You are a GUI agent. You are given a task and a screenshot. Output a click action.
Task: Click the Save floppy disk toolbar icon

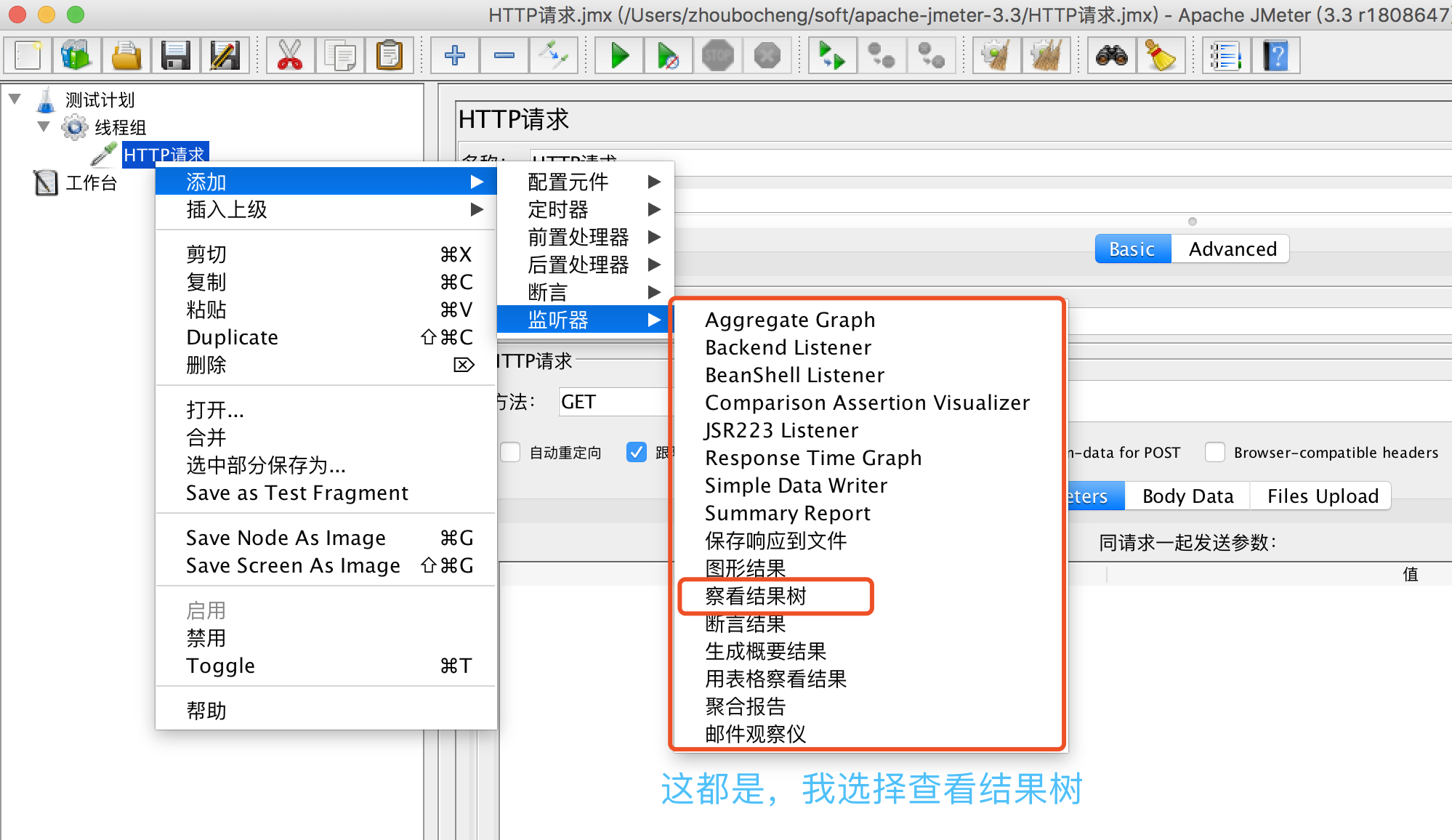click(175, 55)
